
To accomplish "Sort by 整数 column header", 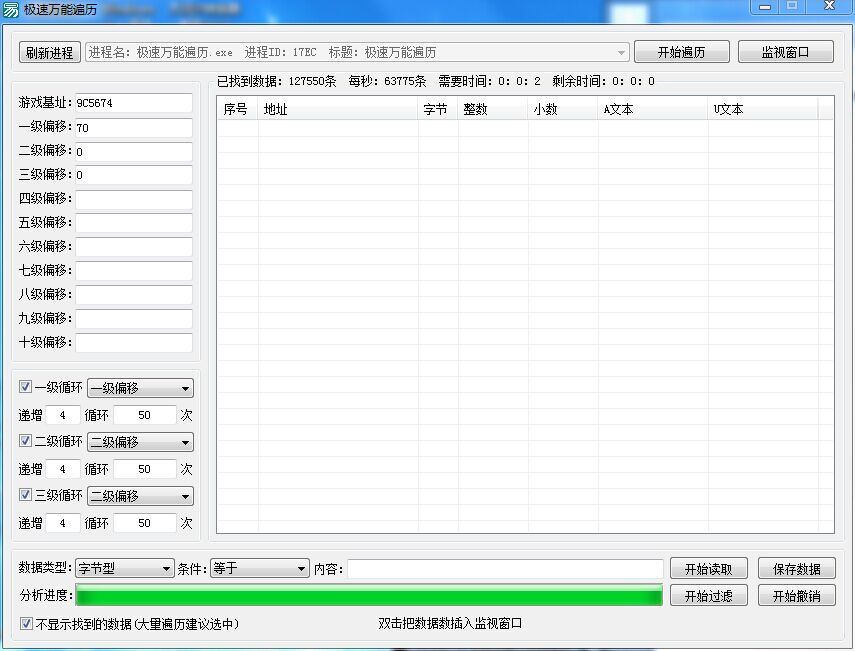I will pyautogui.click(x=493, y=109).
